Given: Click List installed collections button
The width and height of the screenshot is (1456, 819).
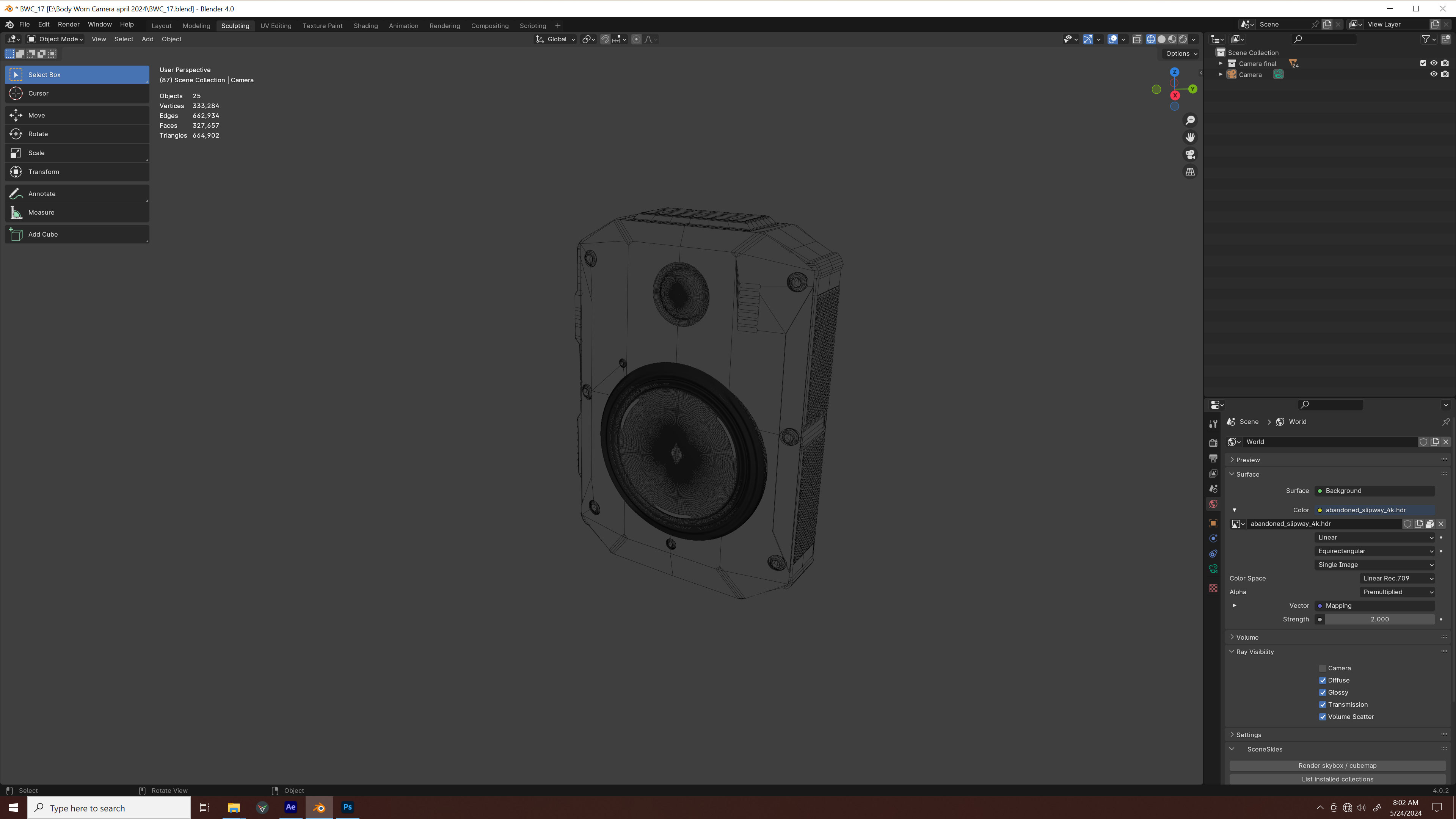Looking at the screenshot, I should 1336,779.
